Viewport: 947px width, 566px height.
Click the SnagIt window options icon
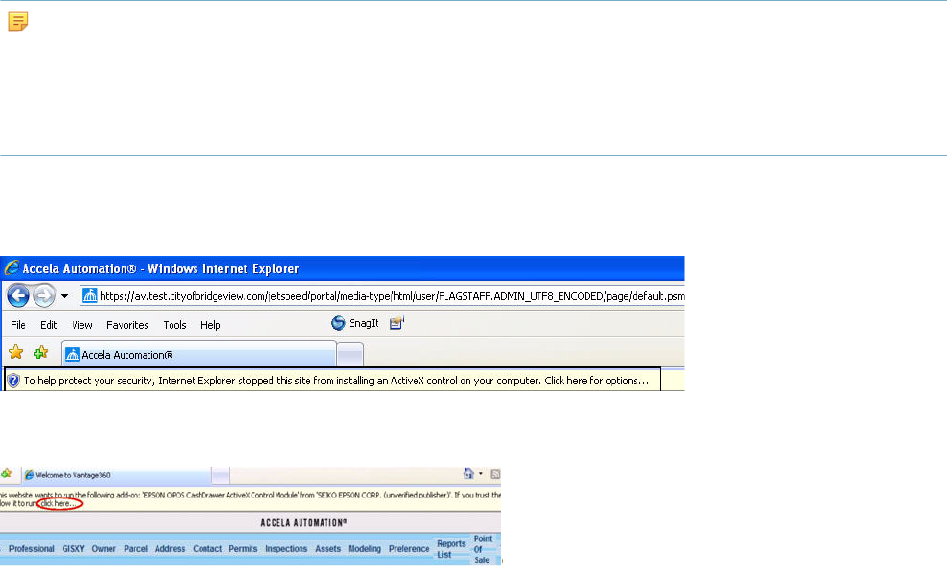point(397,323)
